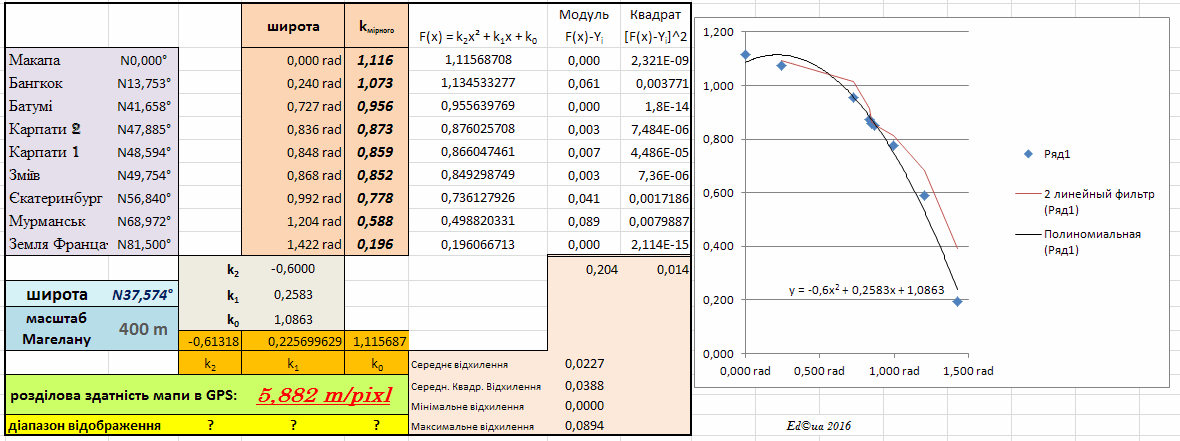Select the Максимальне відхилення value 0,0894
Viewport: 1180px width, 441px height.
point(583,427)
